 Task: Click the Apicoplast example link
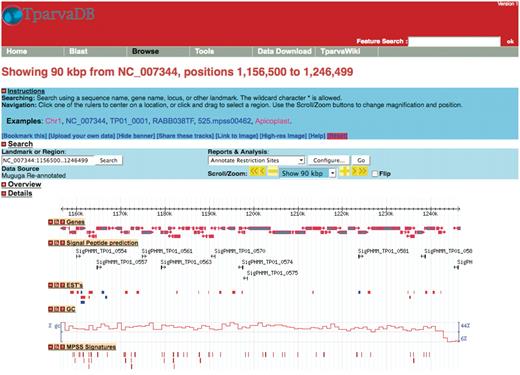pos(273,121)
